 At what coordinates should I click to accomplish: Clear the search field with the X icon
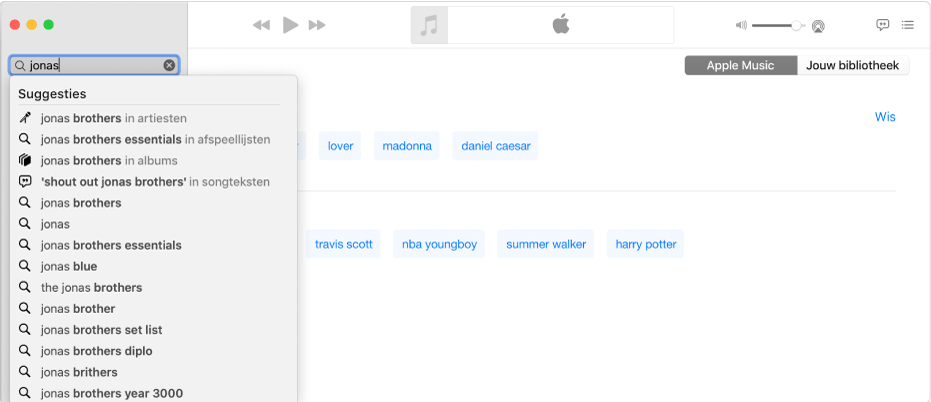[x=169, y=65]
